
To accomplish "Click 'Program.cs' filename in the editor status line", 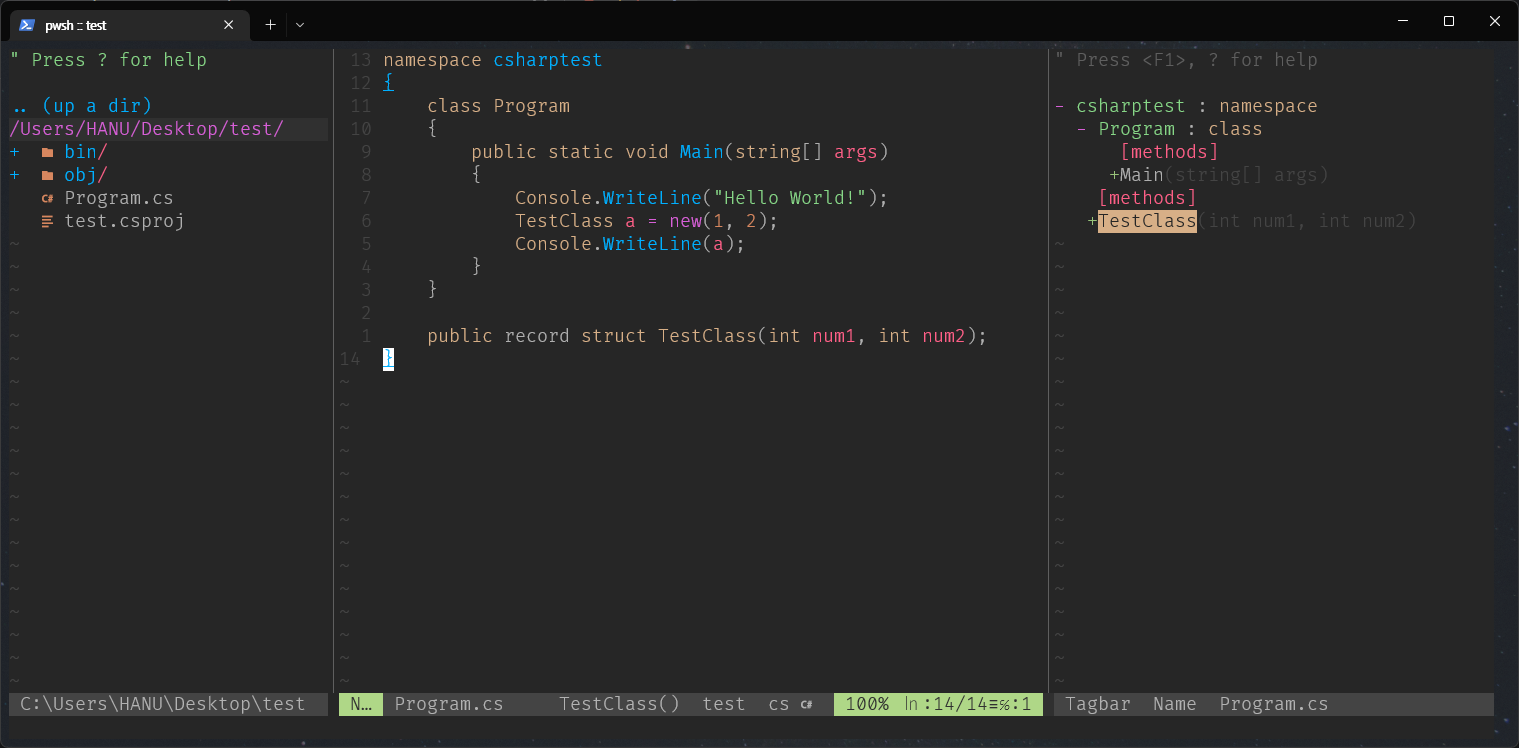I will tap(449, 704).
